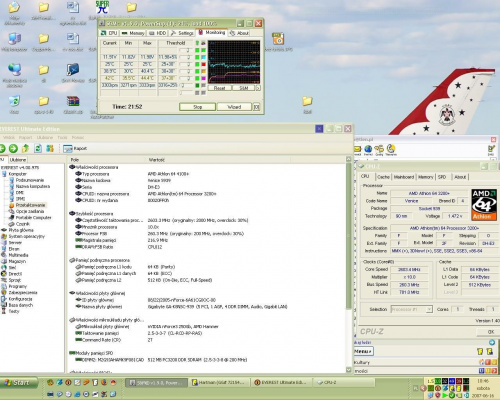Click the up-level arrow icon in EVEREST toolbar
This screenshot has width=500, height=400.
click(25, 148)
